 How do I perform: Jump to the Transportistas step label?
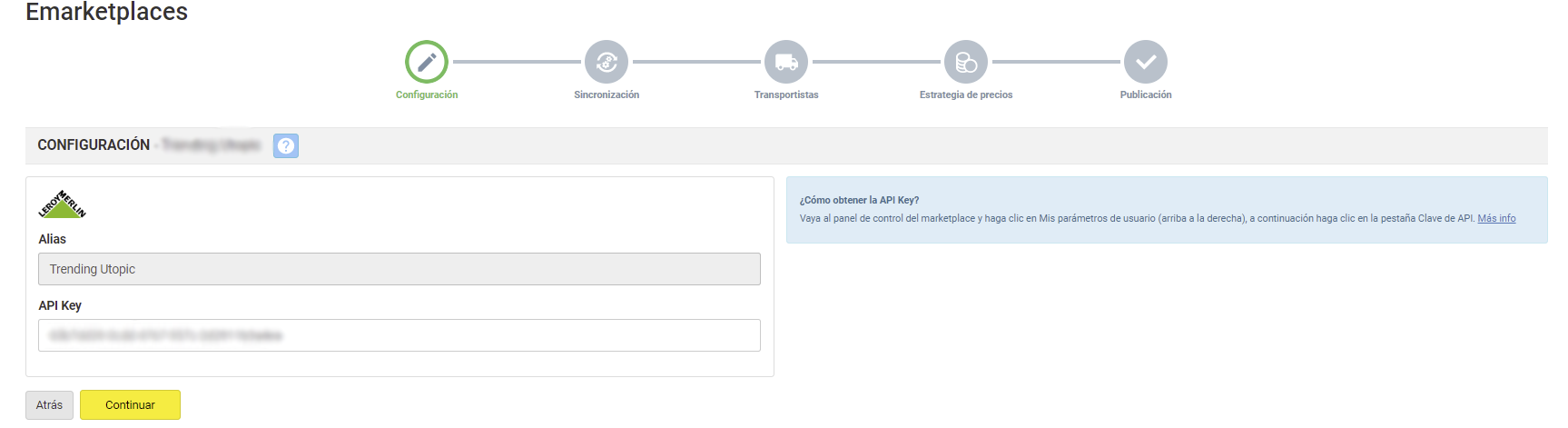[786, 95]
